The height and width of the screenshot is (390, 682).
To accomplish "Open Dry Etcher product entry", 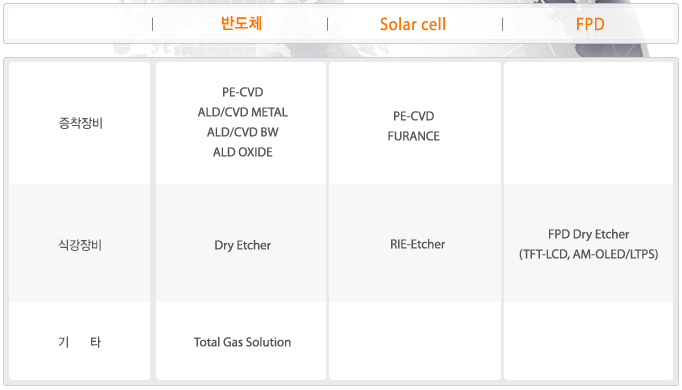I will click(243, 245).
